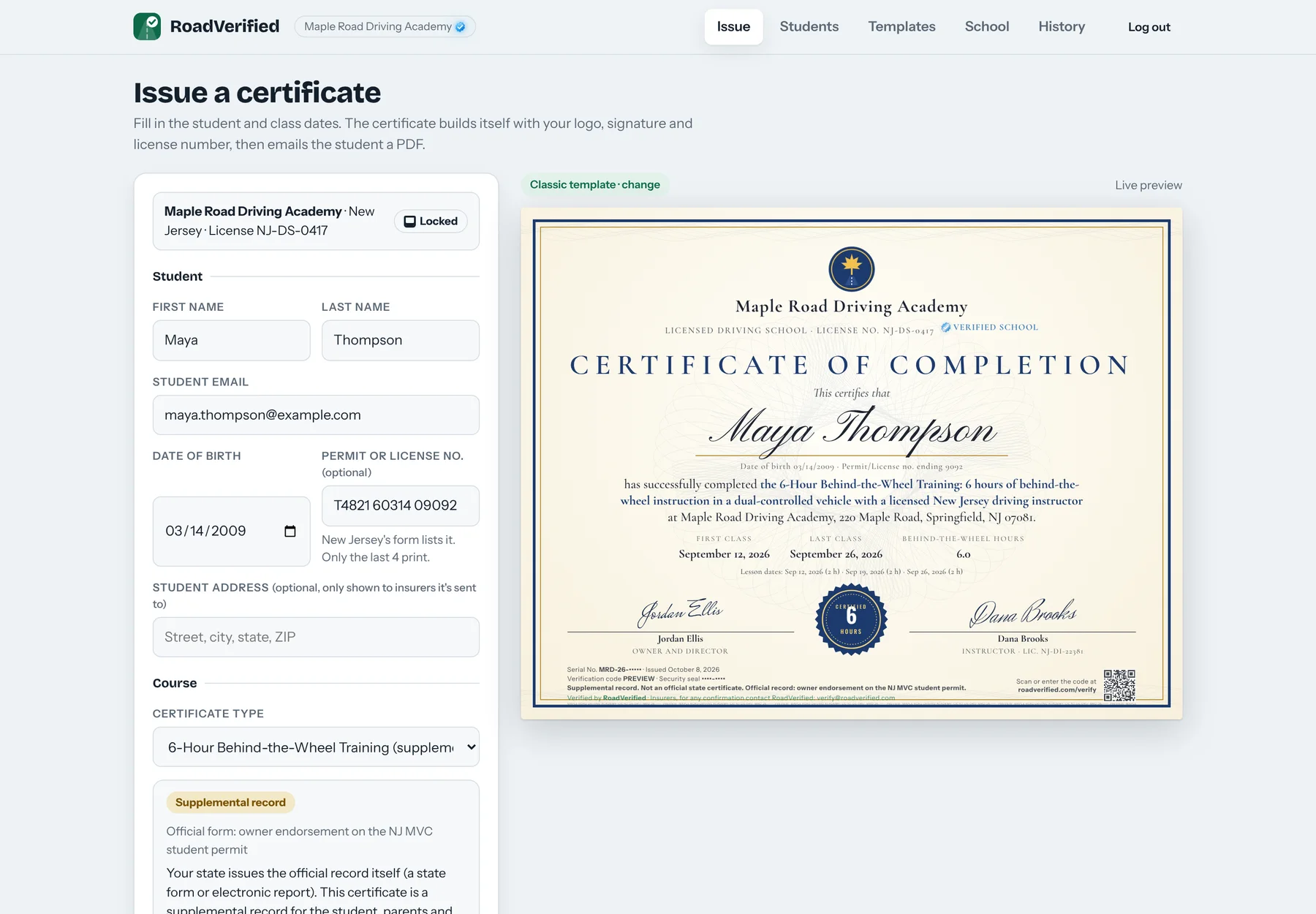This screenshot has width=1316, height=914.
Task: Click the Jordan Ellis signature on certificate
Action: 680,612
